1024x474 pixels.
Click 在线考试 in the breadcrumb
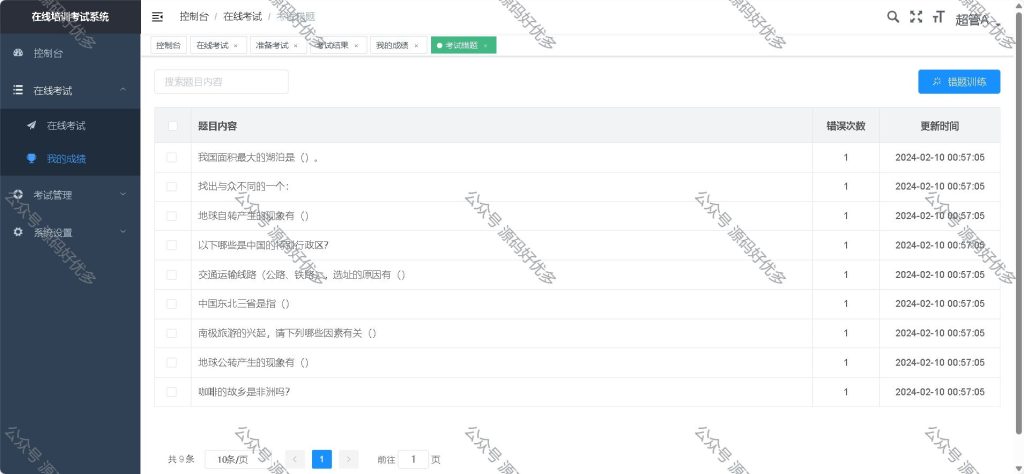click(242, 17)
